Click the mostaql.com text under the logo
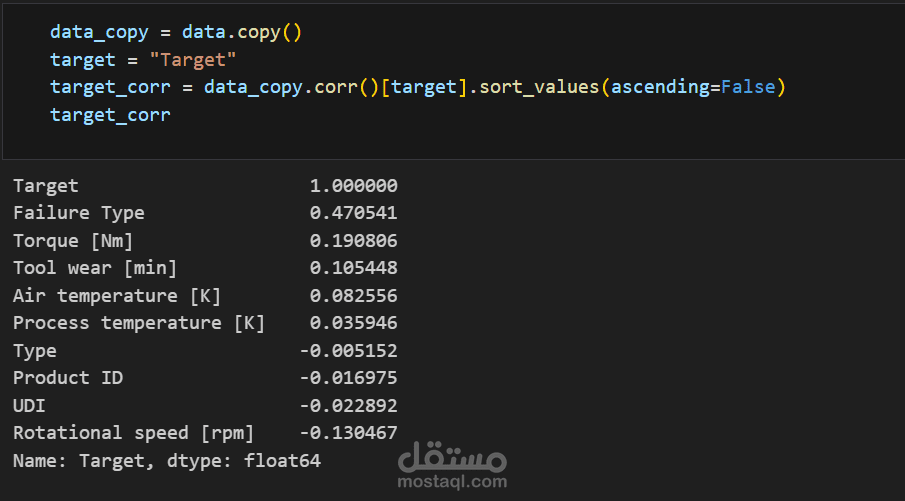 coord(452,481)
